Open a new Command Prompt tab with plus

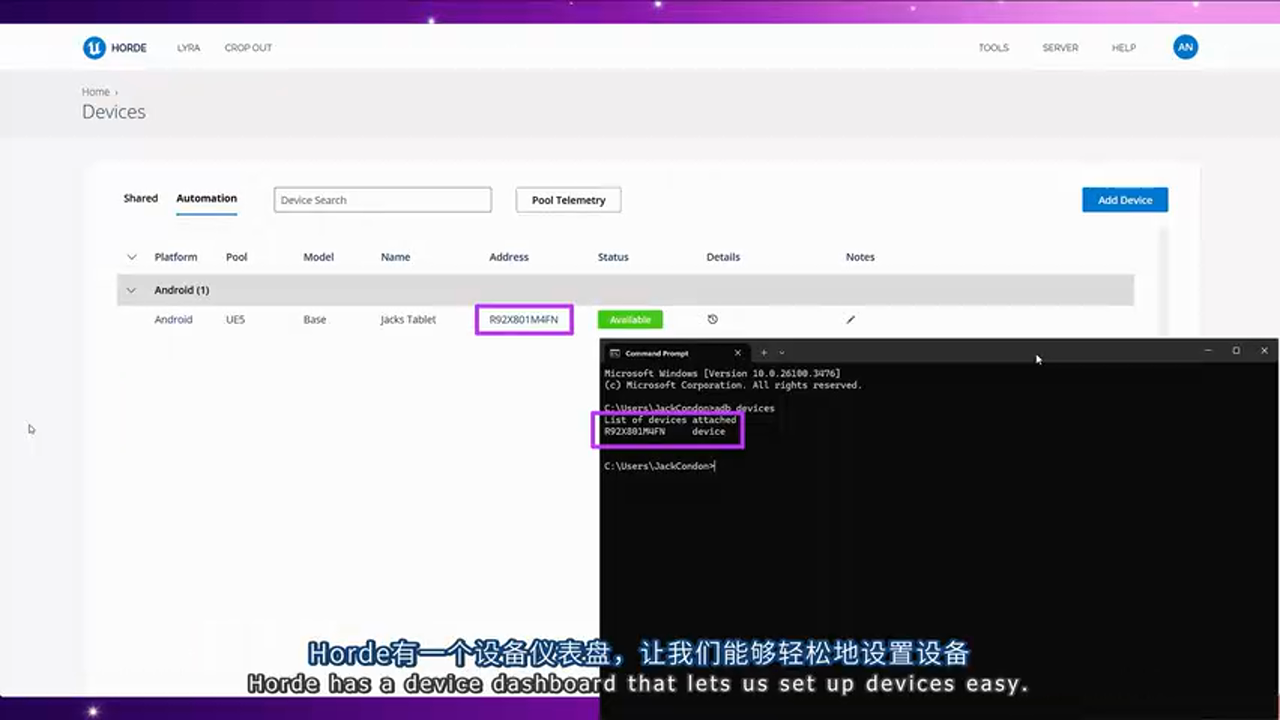[x=763, y=352]
